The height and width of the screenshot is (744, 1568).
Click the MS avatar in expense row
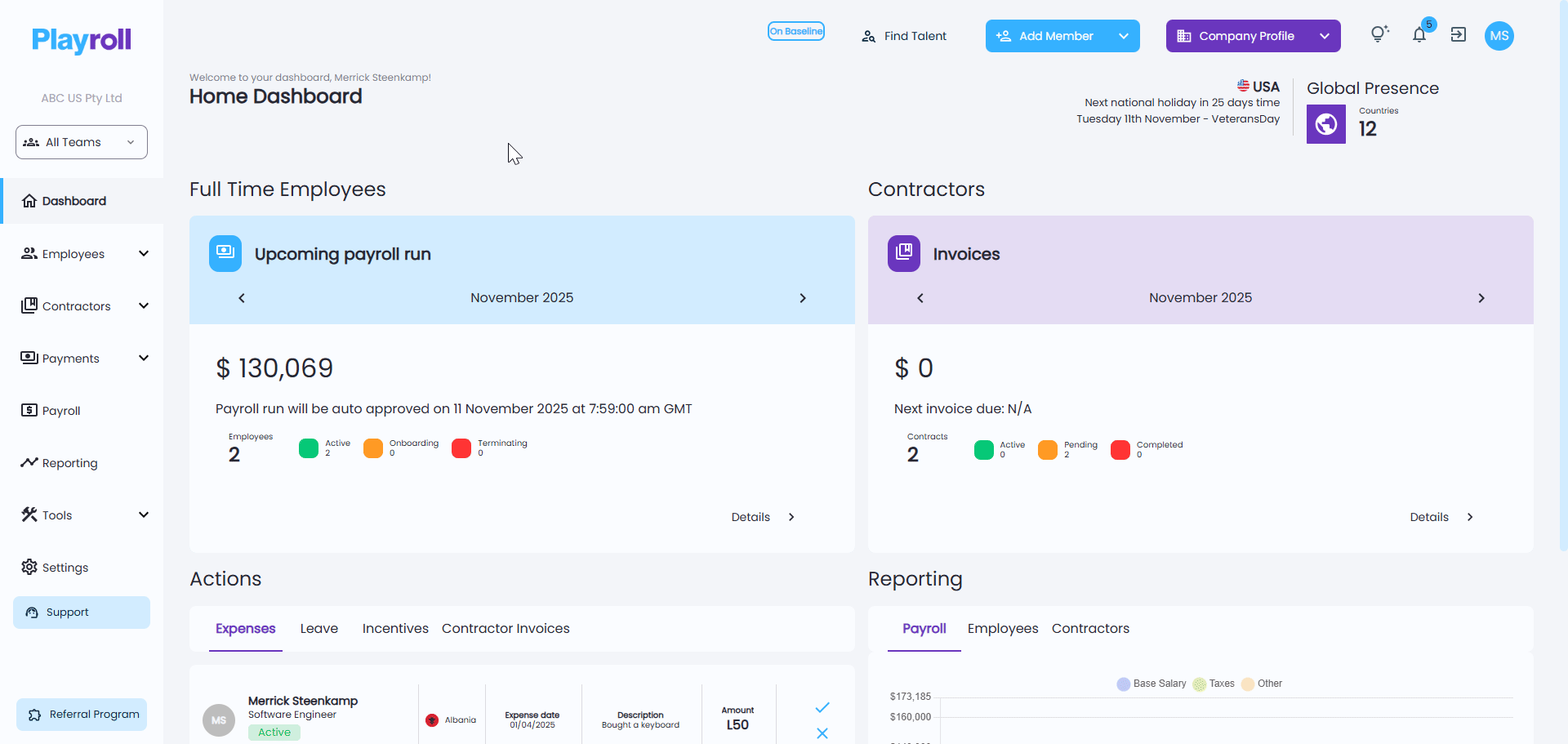pyautogui.click(x=219, y=720)
